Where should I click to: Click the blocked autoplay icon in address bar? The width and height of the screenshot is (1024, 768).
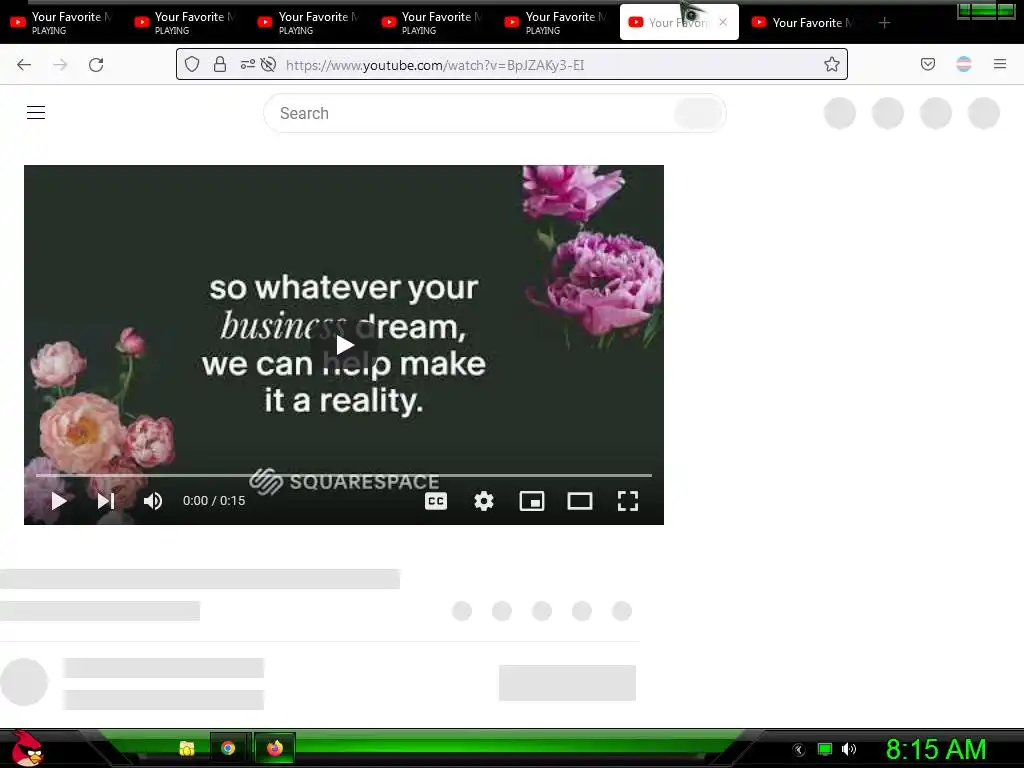268,64
